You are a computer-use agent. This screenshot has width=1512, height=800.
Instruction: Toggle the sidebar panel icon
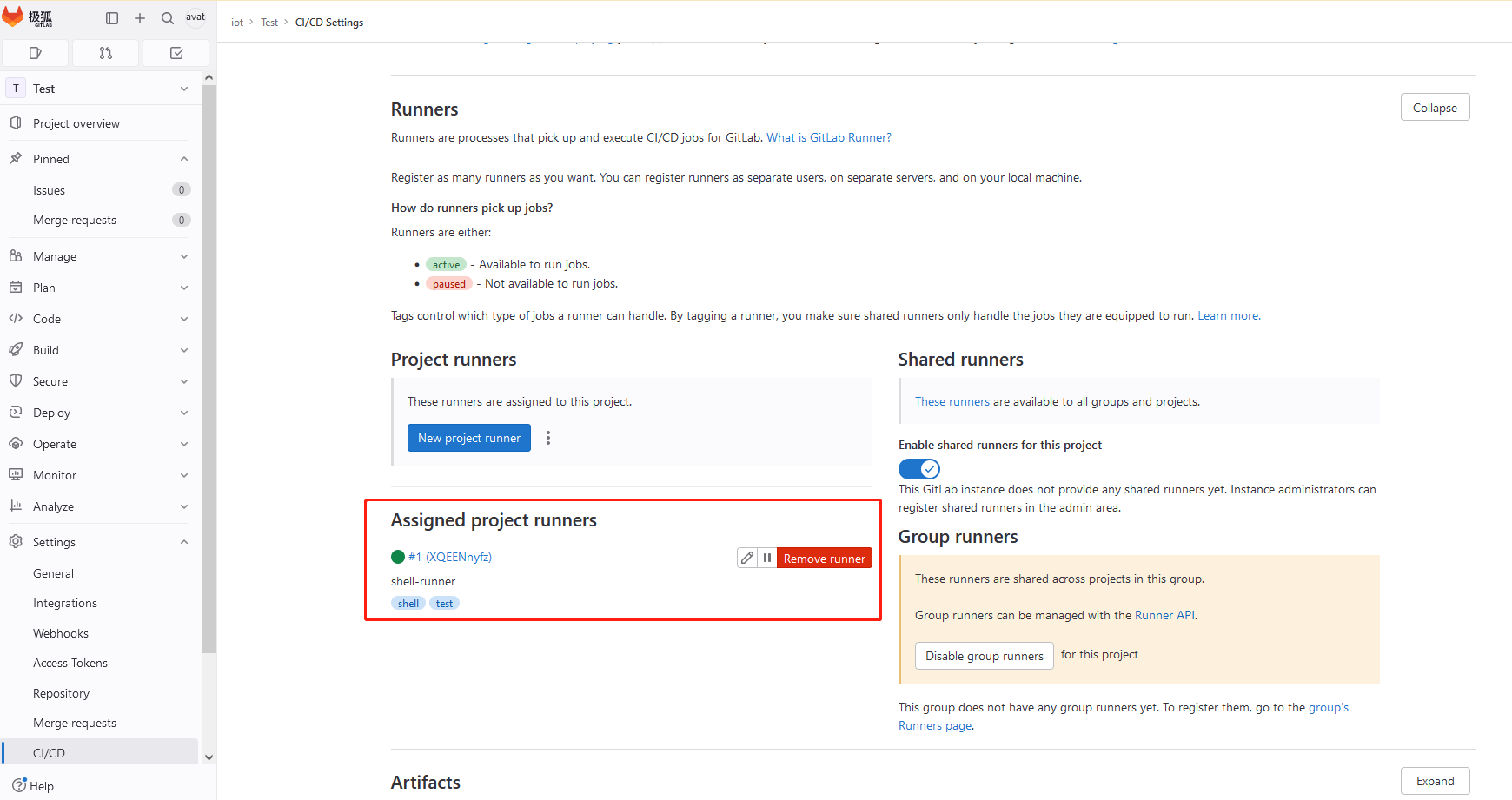[x=112, y=17]
